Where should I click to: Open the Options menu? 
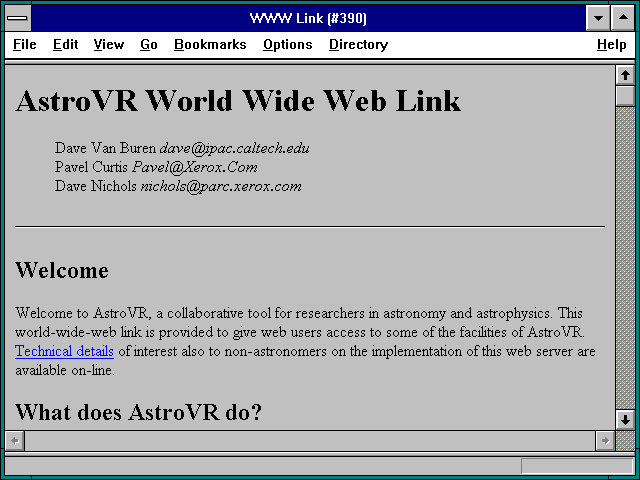[x=288, y=44]
